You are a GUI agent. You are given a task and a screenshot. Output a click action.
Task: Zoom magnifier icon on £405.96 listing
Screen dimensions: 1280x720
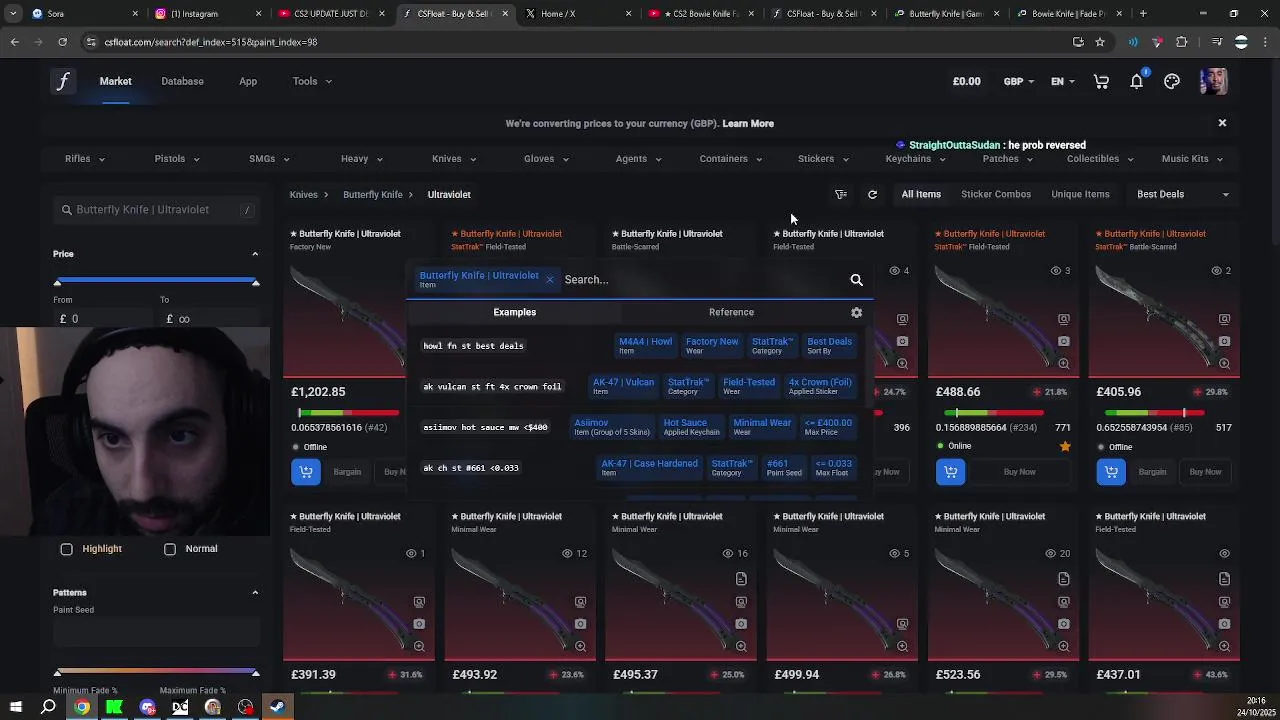(x=1225, y=364)
